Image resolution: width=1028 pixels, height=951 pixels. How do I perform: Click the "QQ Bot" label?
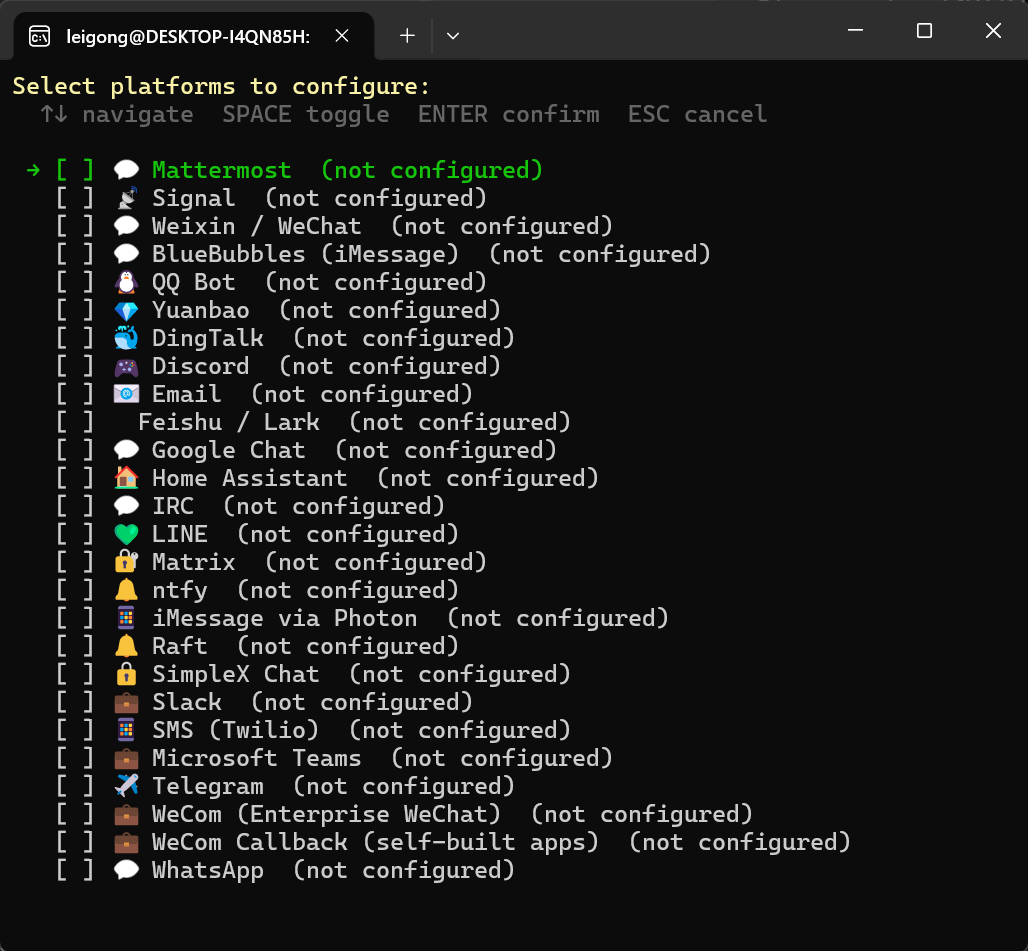click(x=193, y=282)
